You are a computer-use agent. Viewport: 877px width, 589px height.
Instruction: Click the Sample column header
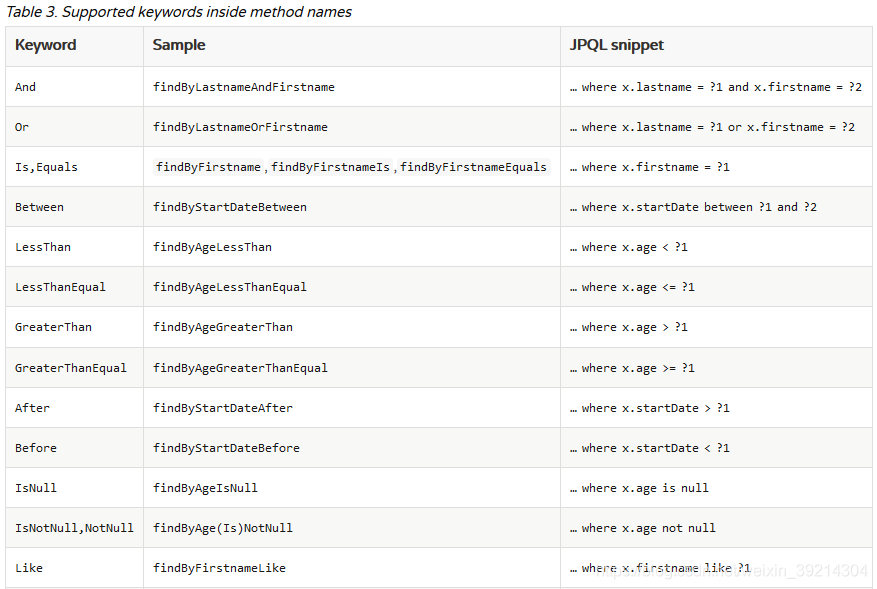click(x=179, y=45)
